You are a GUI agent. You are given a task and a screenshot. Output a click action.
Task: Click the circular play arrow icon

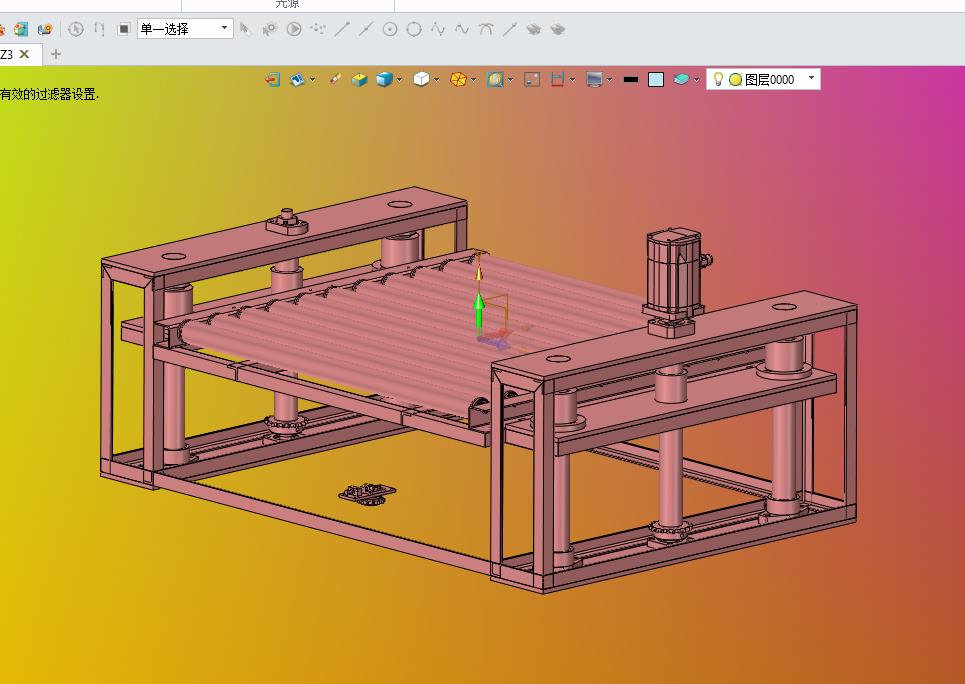click(x=294, y=29)
